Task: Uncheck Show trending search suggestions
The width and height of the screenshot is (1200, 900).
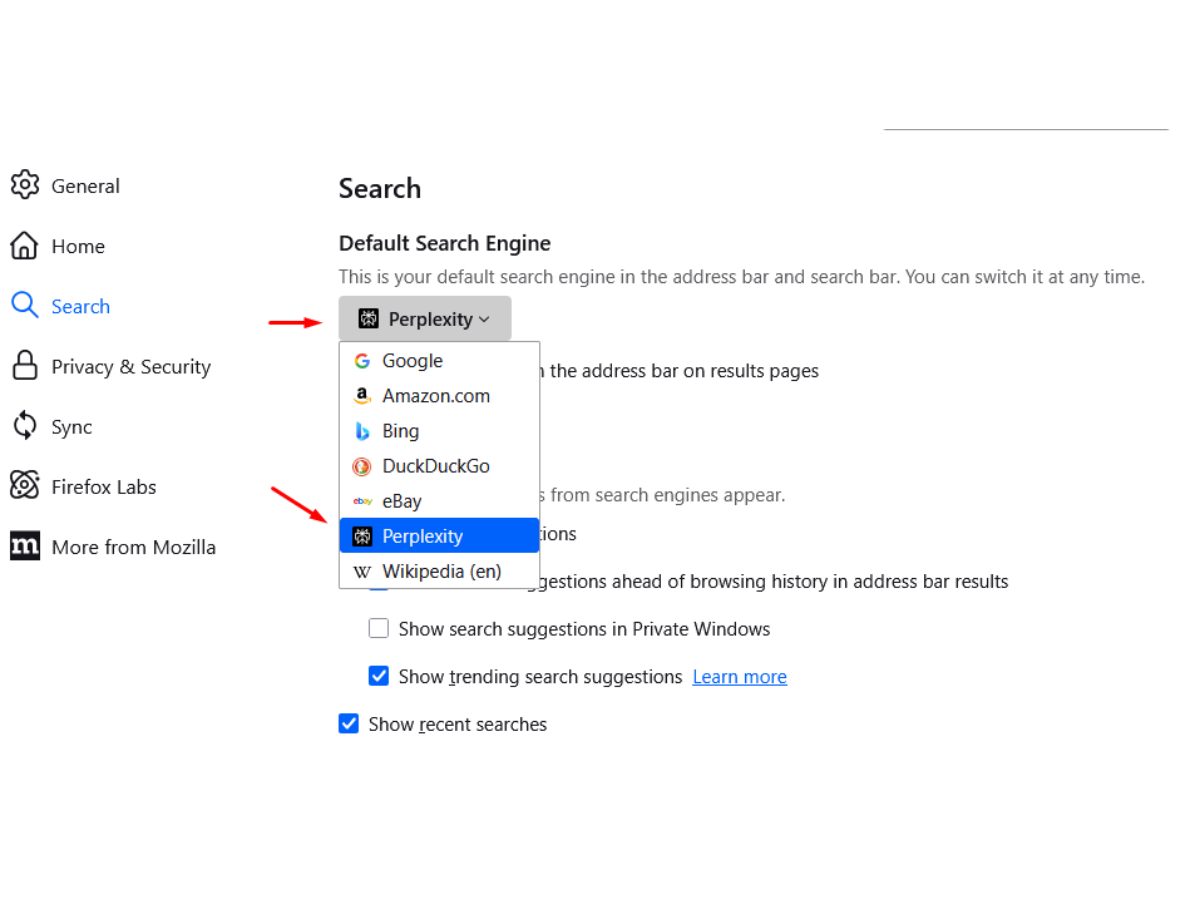Action: (x=378, y=676)
